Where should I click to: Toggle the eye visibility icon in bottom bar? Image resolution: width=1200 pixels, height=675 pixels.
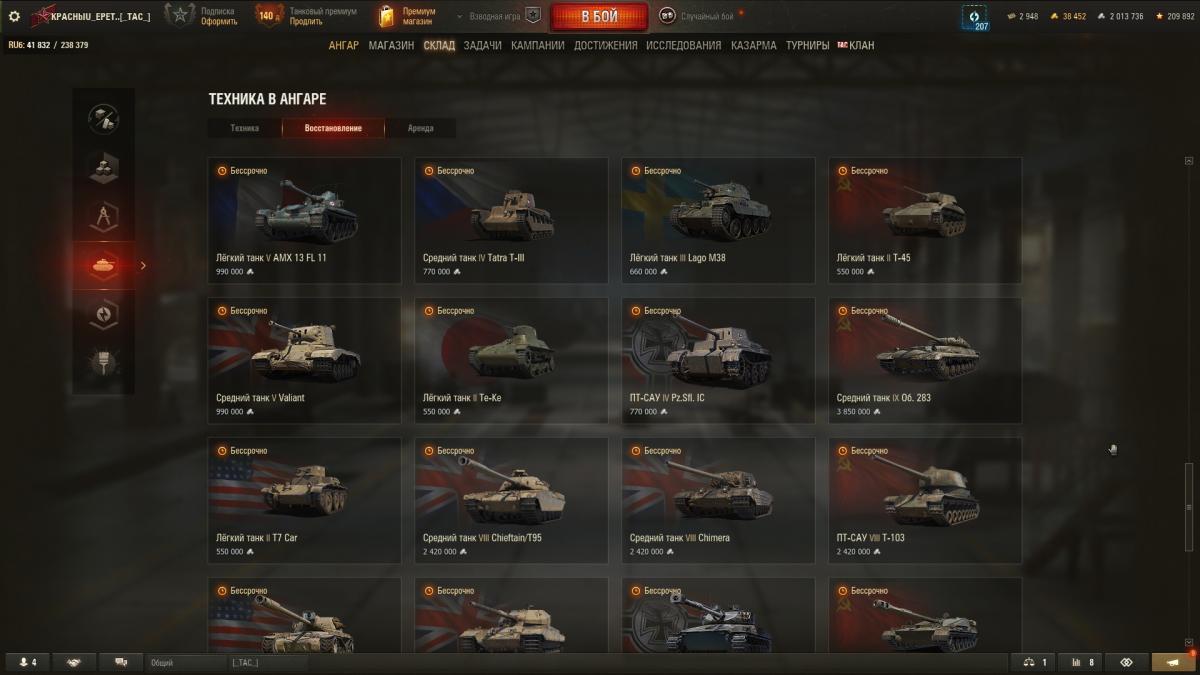[1125, 662]
